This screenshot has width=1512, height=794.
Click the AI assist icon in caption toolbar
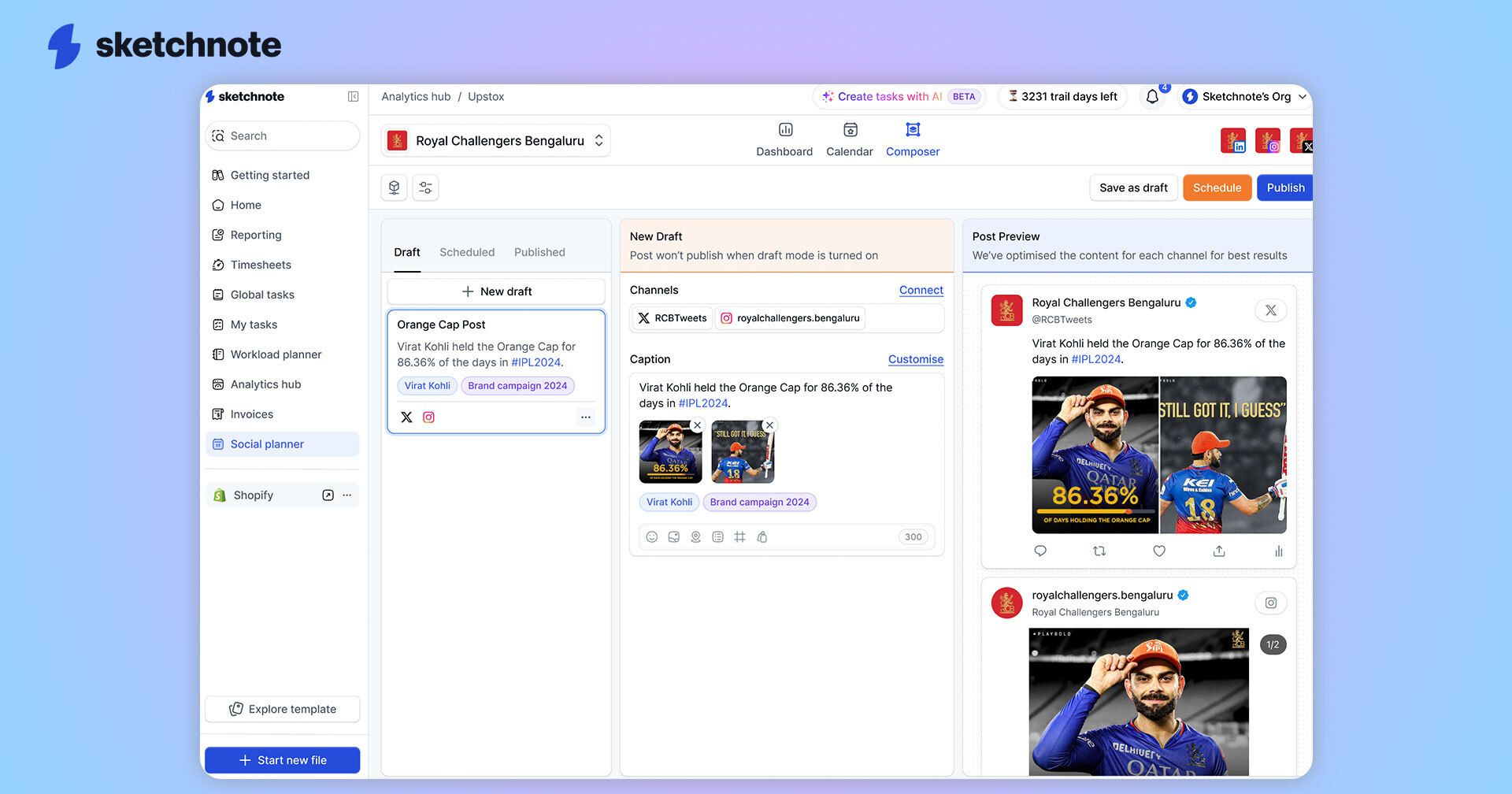click(x=762, y=537)
